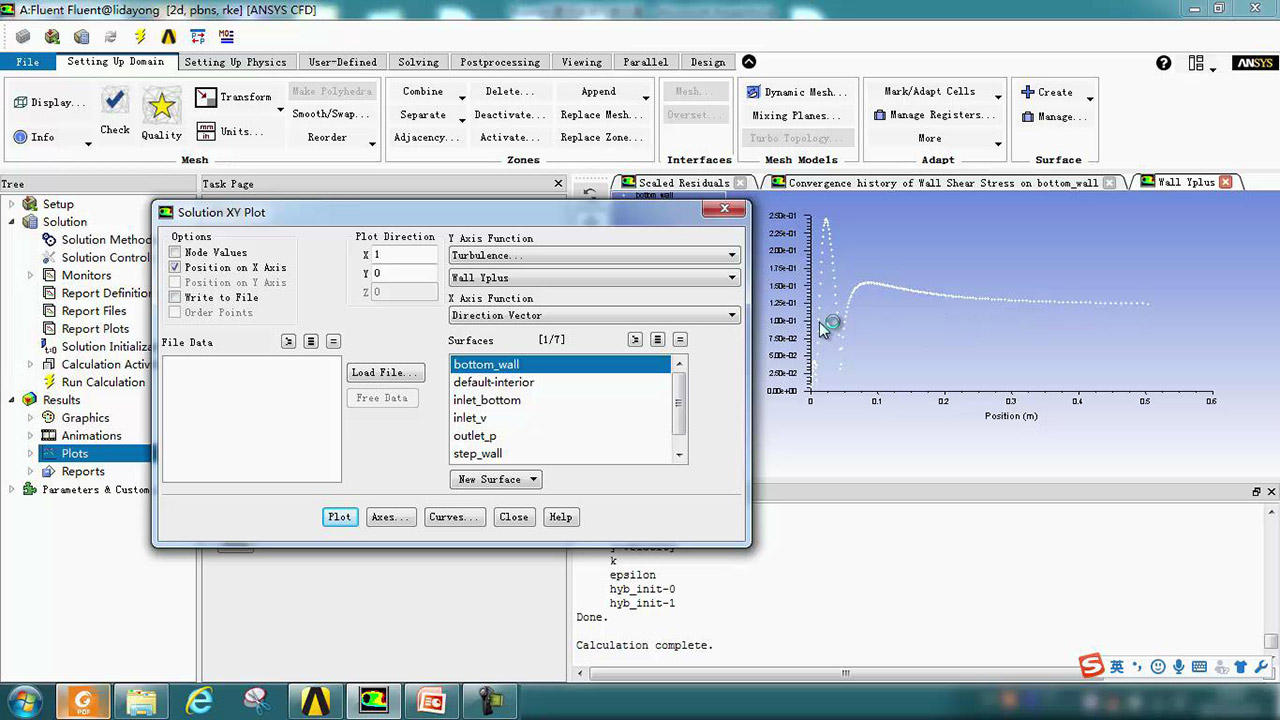Screen dimensions: 1280x720
Task: Click the P-to-P toolbar icon
Action: point(198,36)
